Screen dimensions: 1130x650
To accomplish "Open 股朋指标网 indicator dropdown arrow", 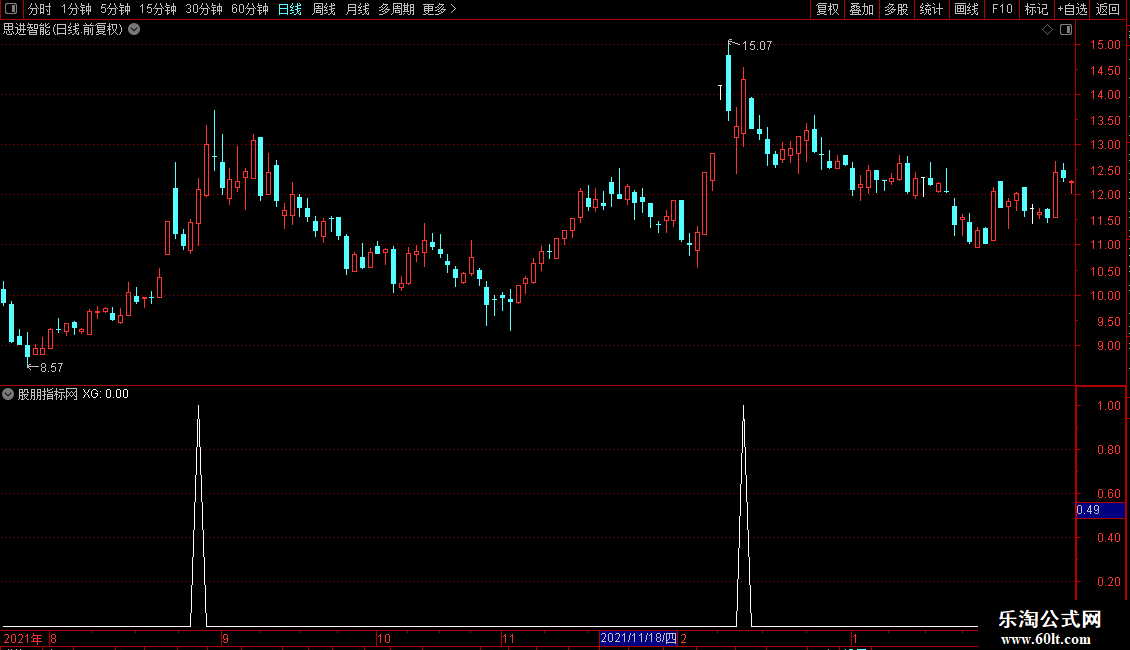I will pos(8,394).
